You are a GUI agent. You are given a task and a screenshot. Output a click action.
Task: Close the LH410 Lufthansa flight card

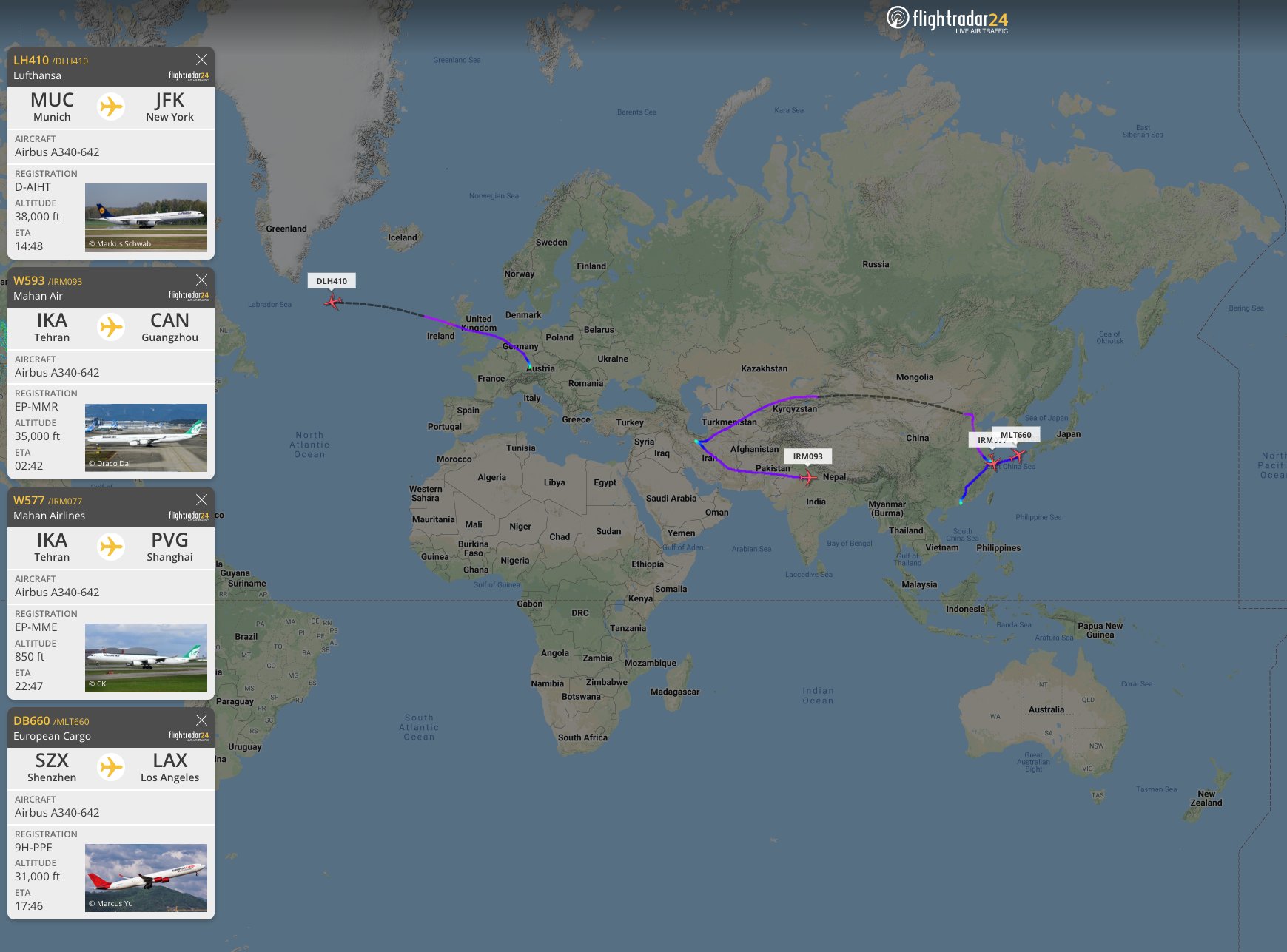click(201, 60)
